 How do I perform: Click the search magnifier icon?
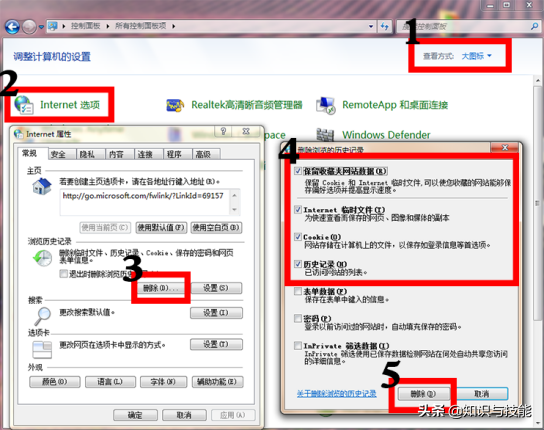pyautogui.click(x=535, y=26)
